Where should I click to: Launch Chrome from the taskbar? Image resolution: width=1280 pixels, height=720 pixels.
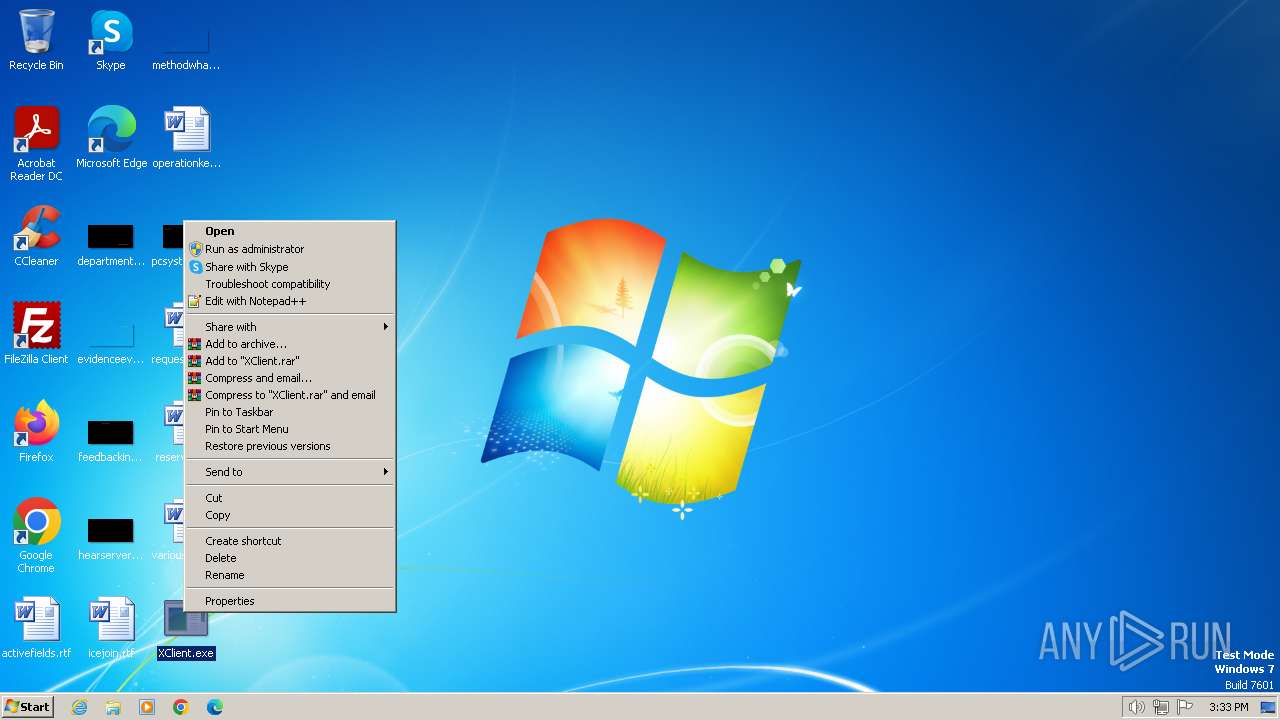[181, 707]
